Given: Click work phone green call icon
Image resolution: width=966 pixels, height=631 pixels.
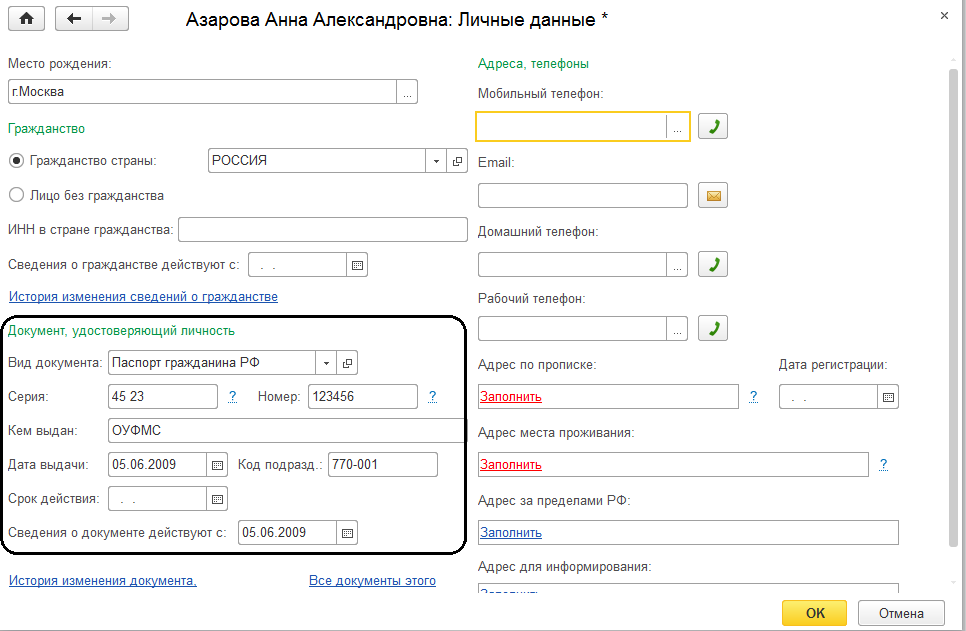Looking at the screenshot, I should tap(712, 328).
